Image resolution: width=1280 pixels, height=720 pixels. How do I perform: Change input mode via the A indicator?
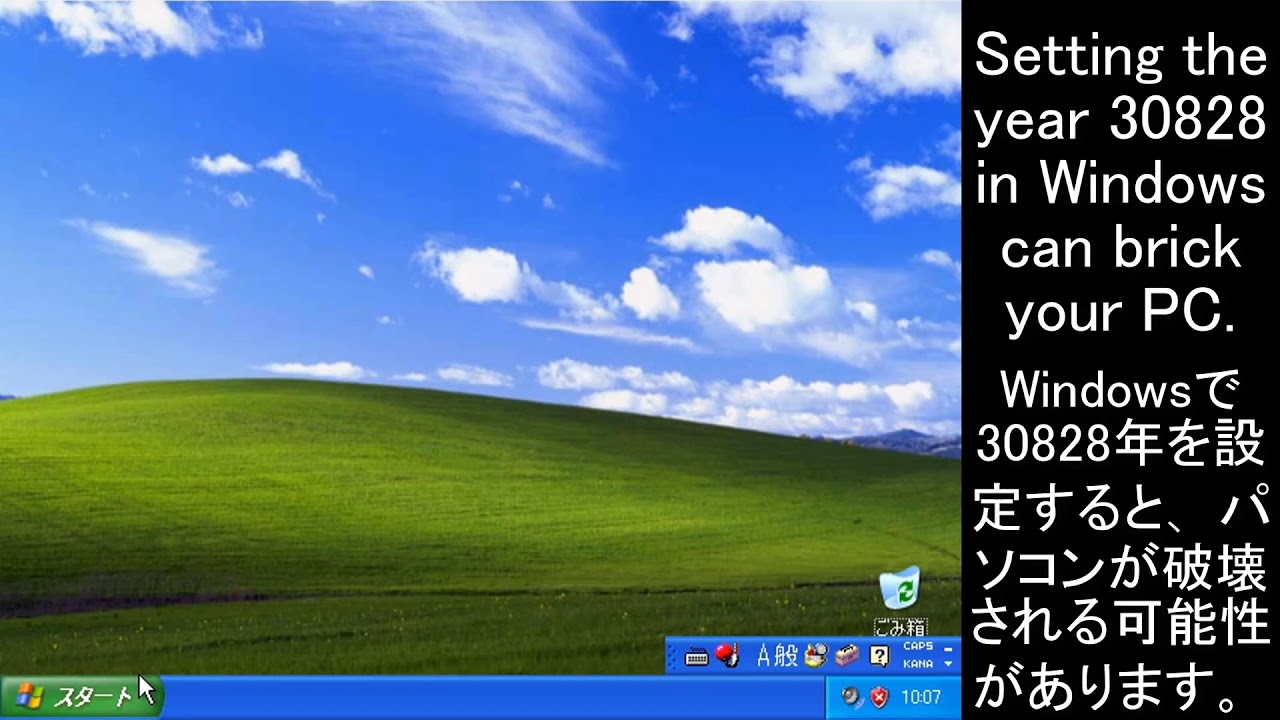(764, 656)
